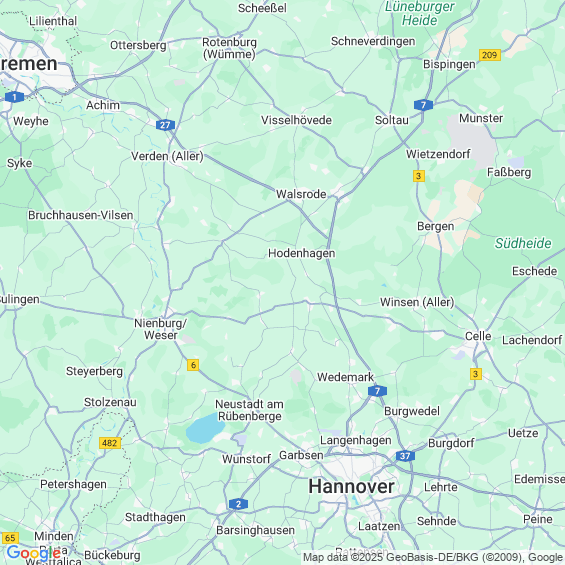The height and width of the screenshot is (565, 565).
Task: Click the A7 shield near Wedemark
Action: [x=377, y=391]
